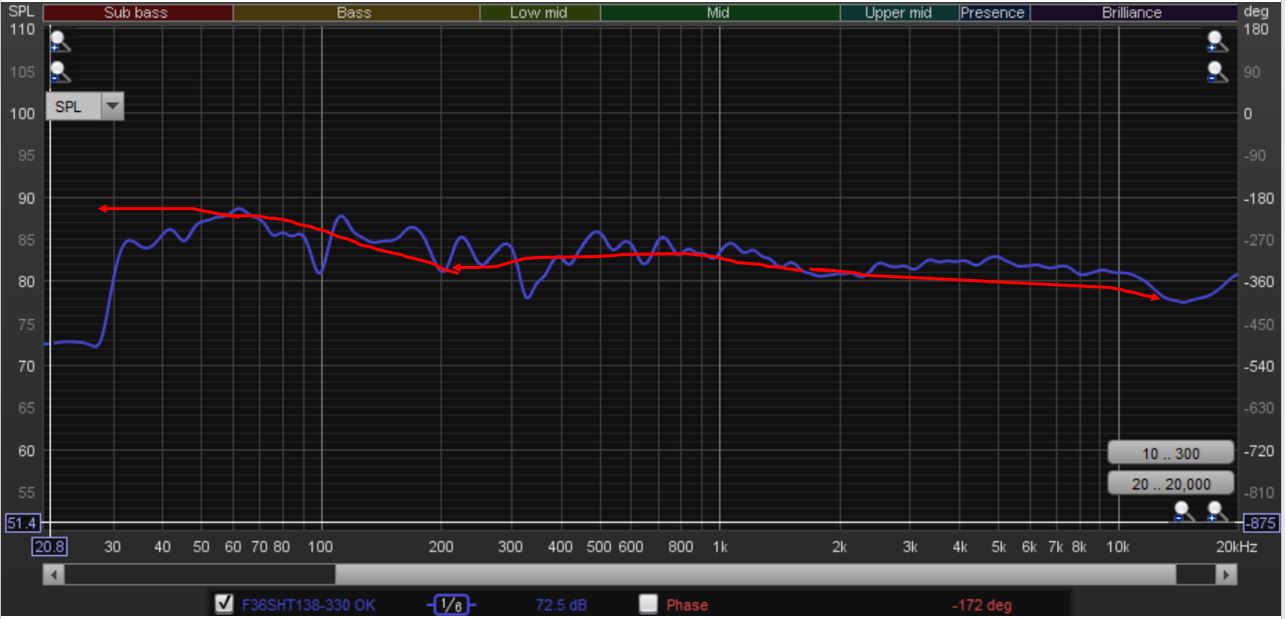Click the 51.4 SPL lower limit field
This screenshot has width=1285, height=619.
click(x=21, y=523)
